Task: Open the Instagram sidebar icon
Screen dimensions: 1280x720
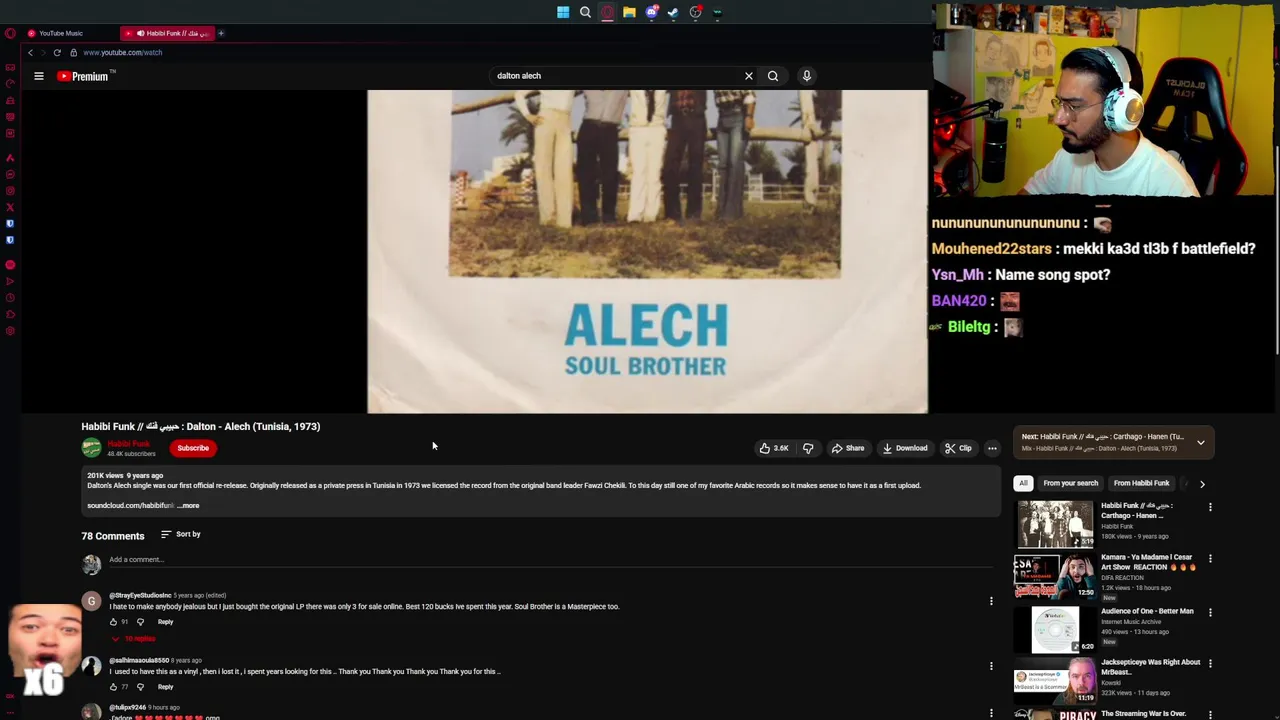Action: pos(10,191)
